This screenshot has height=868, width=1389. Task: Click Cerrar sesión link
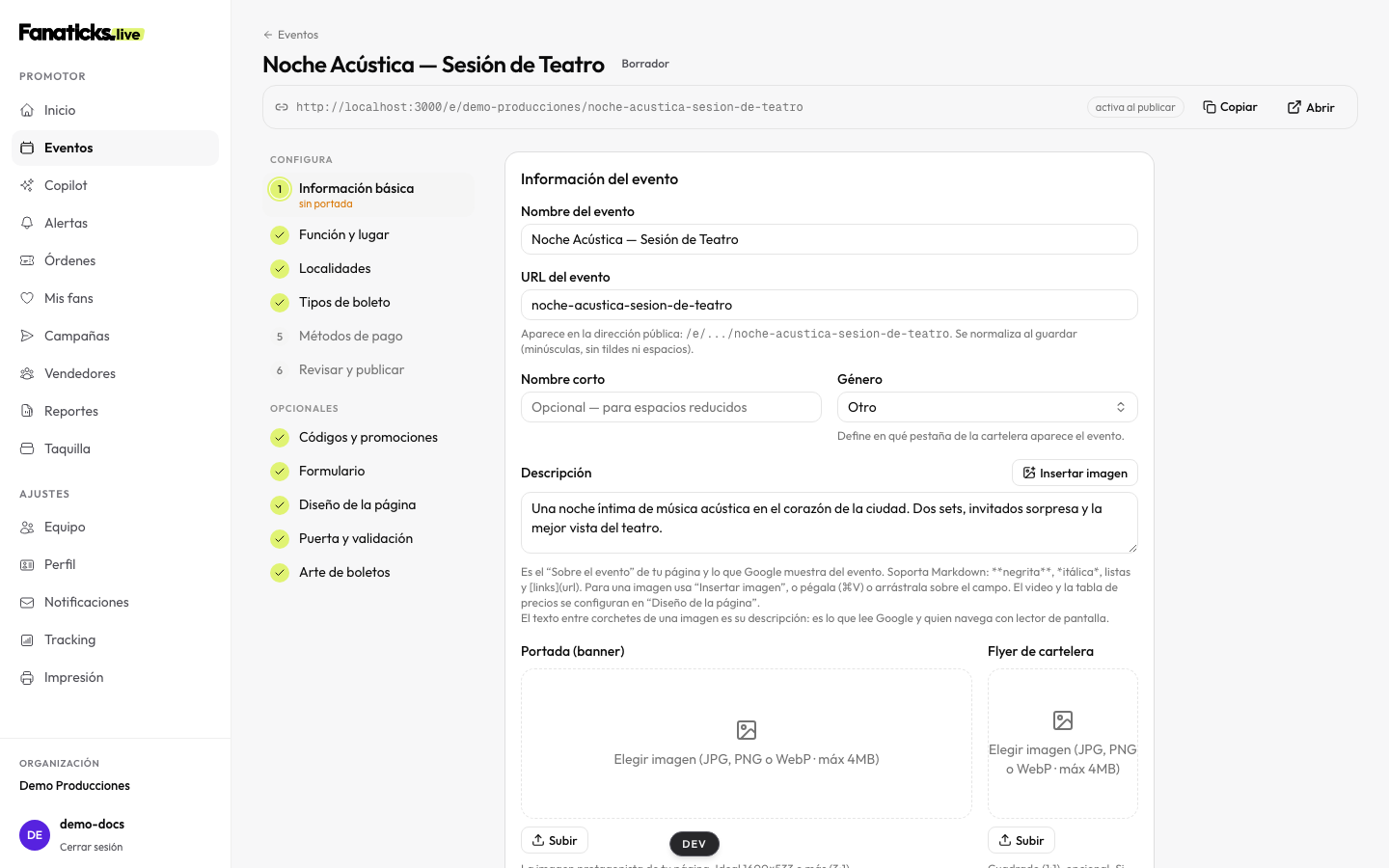pos(91,847)
